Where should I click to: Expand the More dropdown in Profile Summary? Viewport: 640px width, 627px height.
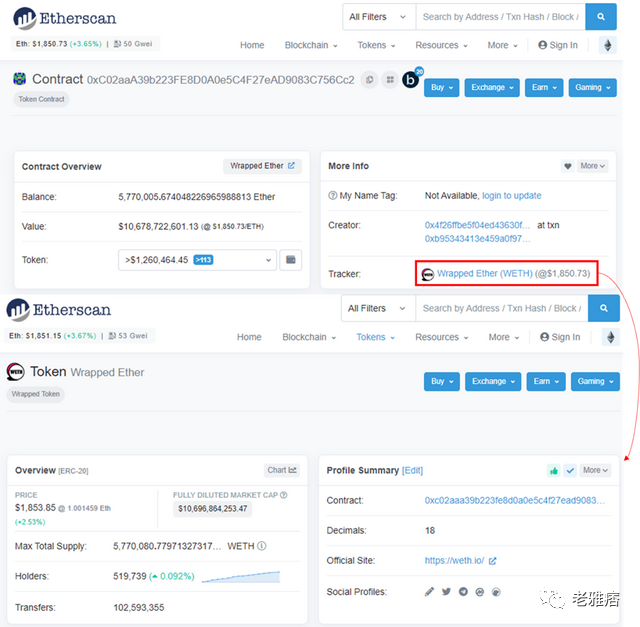tap(595, 470)
